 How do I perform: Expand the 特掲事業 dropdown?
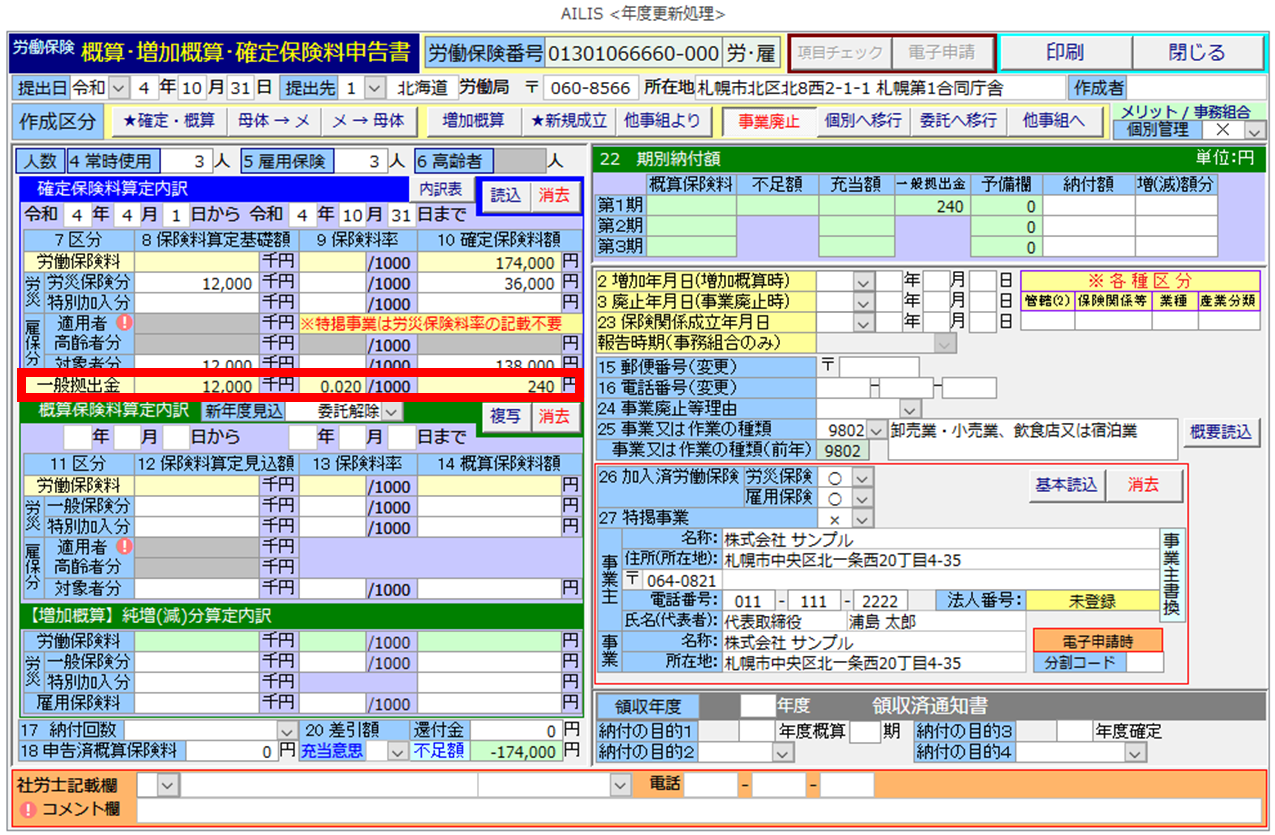coord(862,519)
